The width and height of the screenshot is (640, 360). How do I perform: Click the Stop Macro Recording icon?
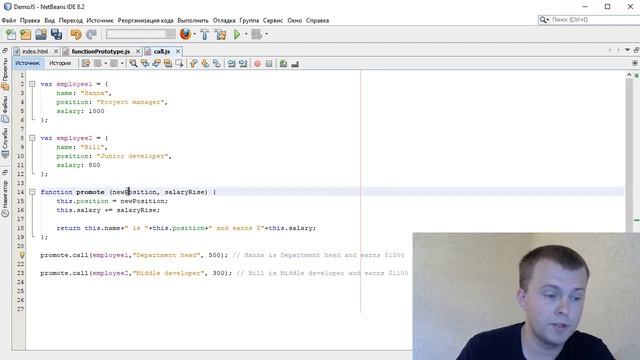(269, 64)
